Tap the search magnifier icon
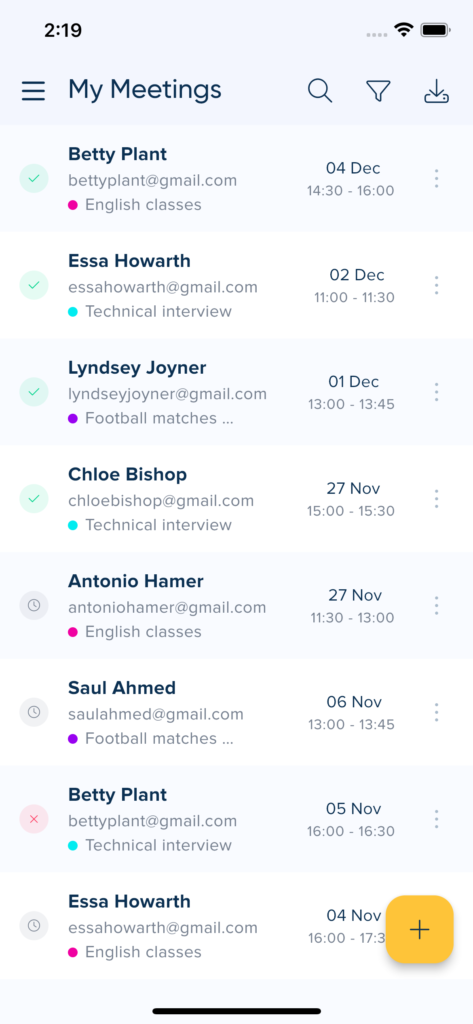The image size is (473, 1024). (320, 91)
